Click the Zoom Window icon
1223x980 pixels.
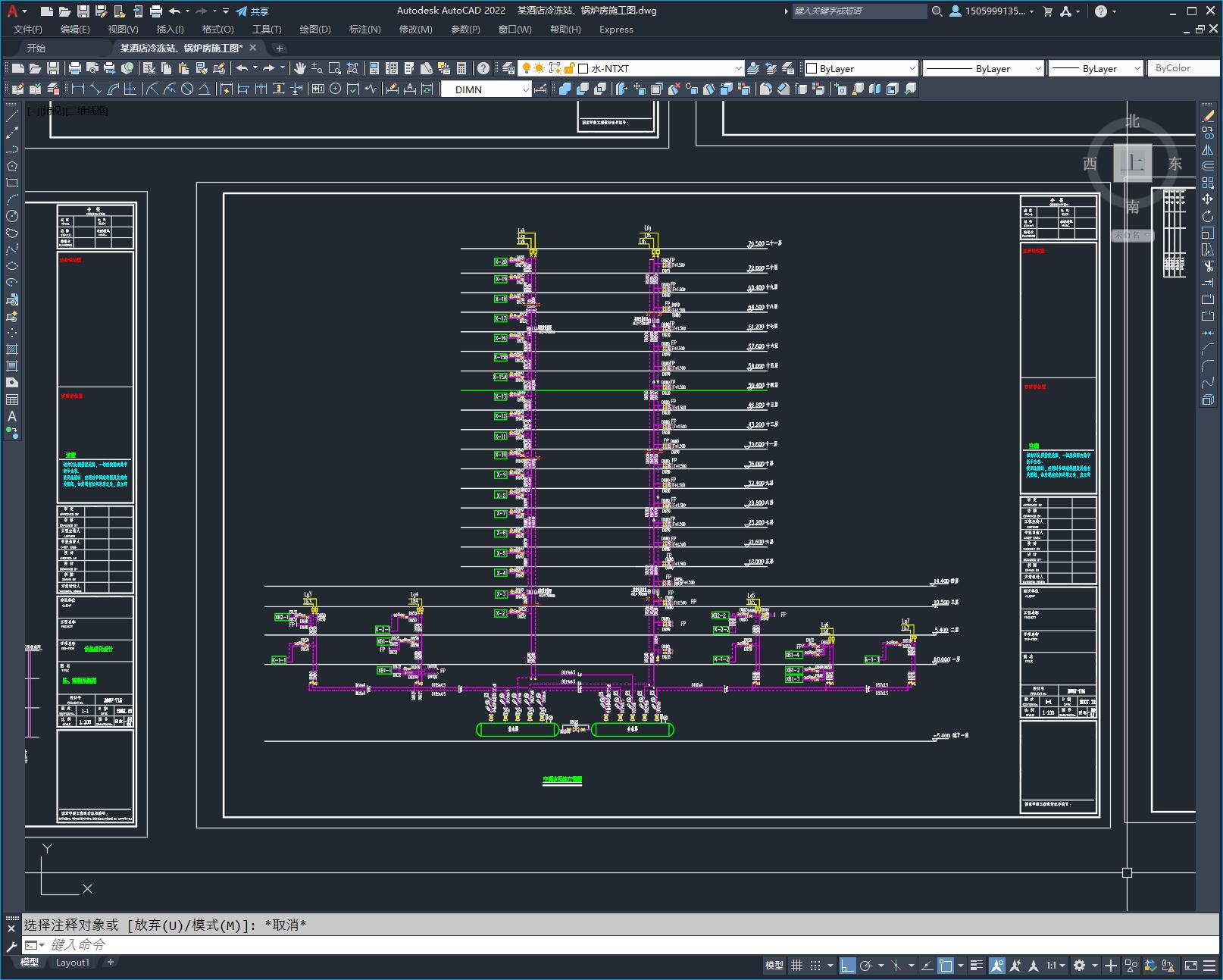tap(335, 68)
